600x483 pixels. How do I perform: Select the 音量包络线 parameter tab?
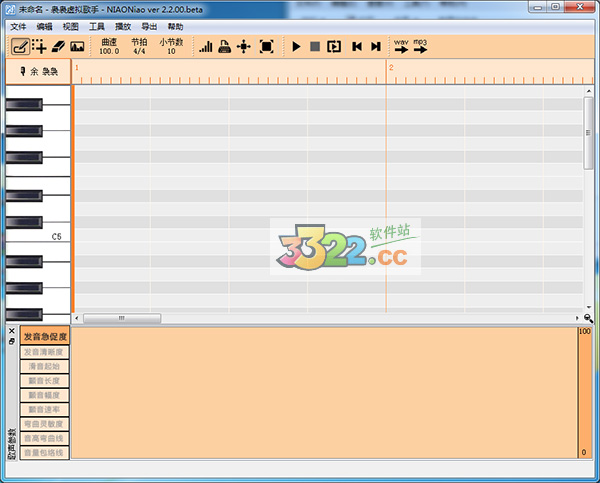(x=44, y=453)
